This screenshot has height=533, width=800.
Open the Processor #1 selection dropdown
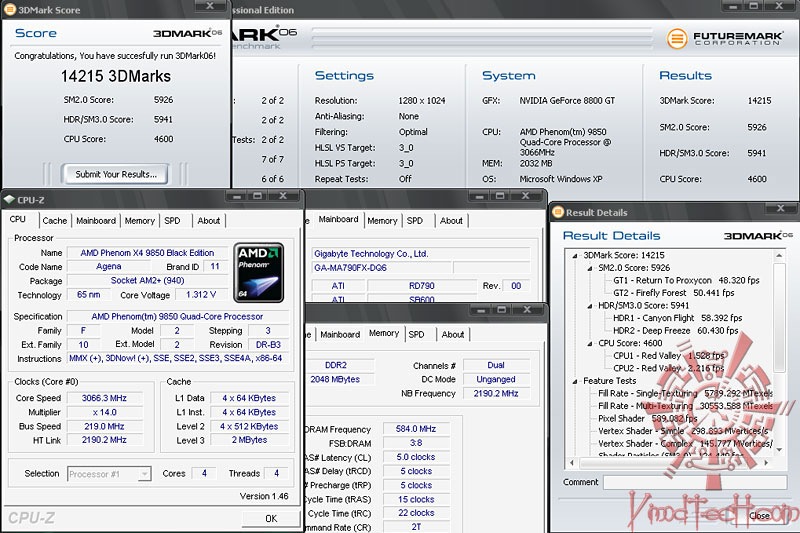(x=144, y=474)
